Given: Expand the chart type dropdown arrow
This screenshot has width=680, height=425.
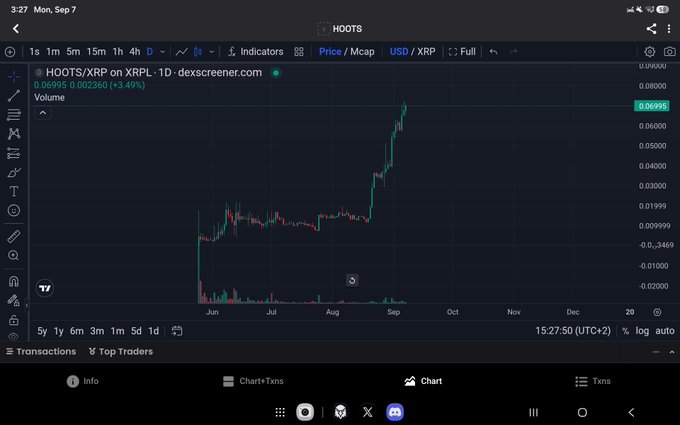Looking at the screenshot, I should 212,52.
